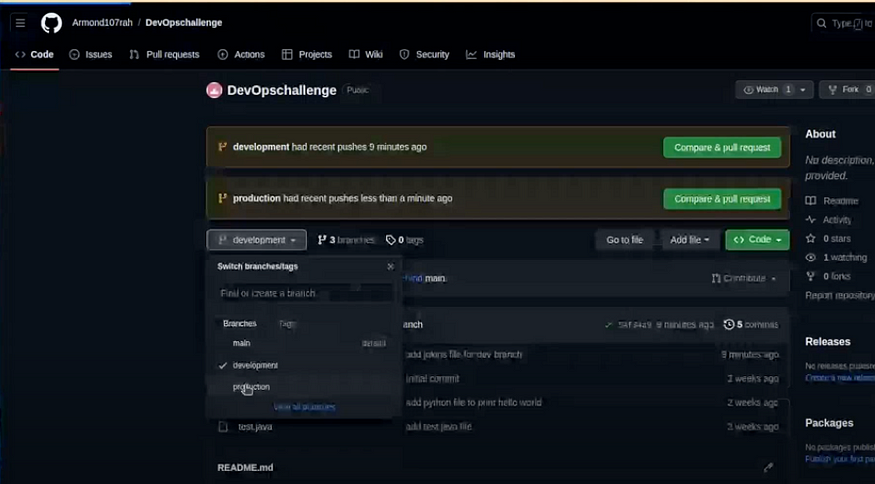This screenshot has height=484, width=875.
Task: Click Publish your first package link
Action: 840,459
